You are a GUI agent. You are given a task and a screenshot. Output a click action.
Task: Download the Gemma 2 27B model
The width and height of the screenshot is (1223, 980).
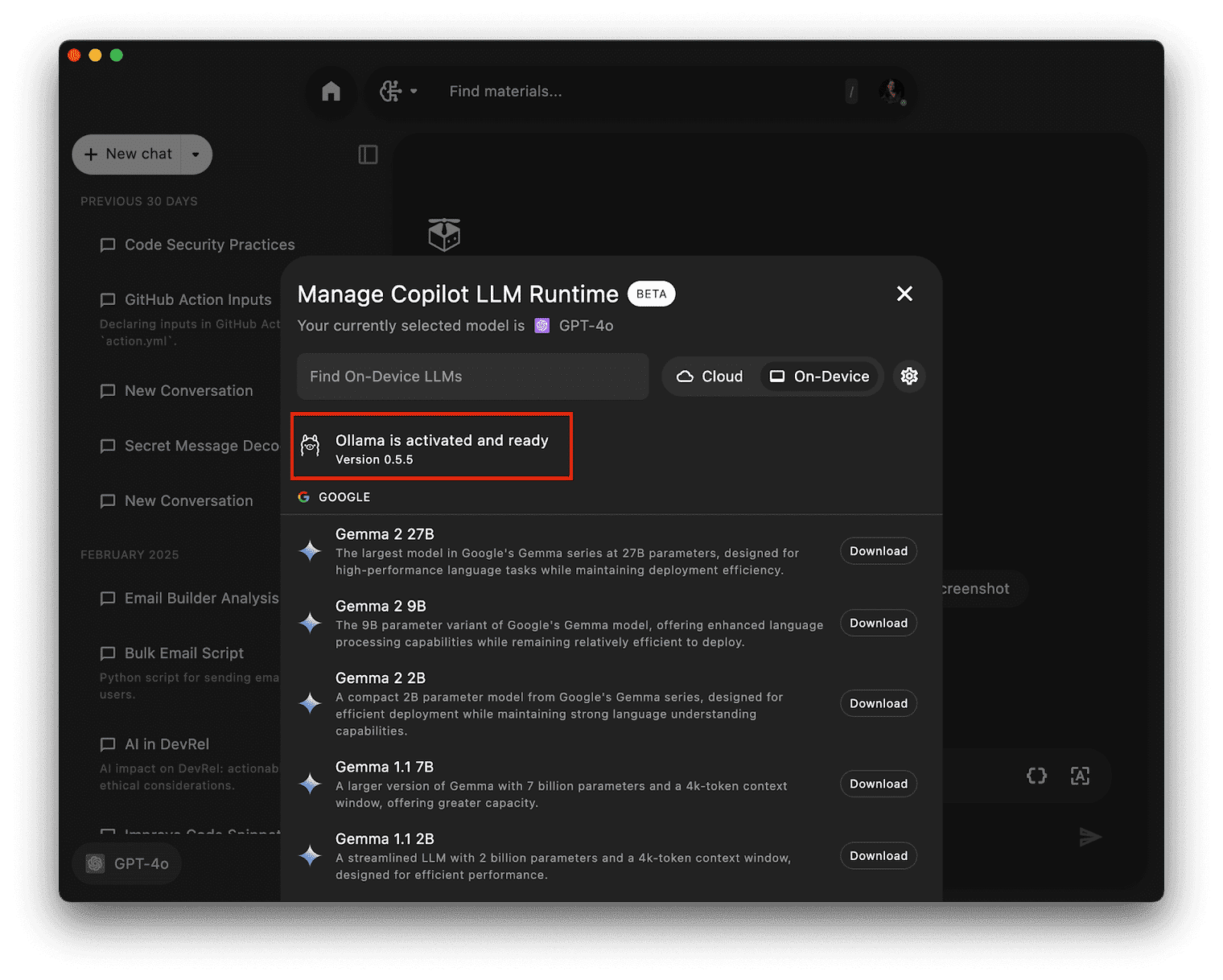pyautogui.click(x=879, y=551)
